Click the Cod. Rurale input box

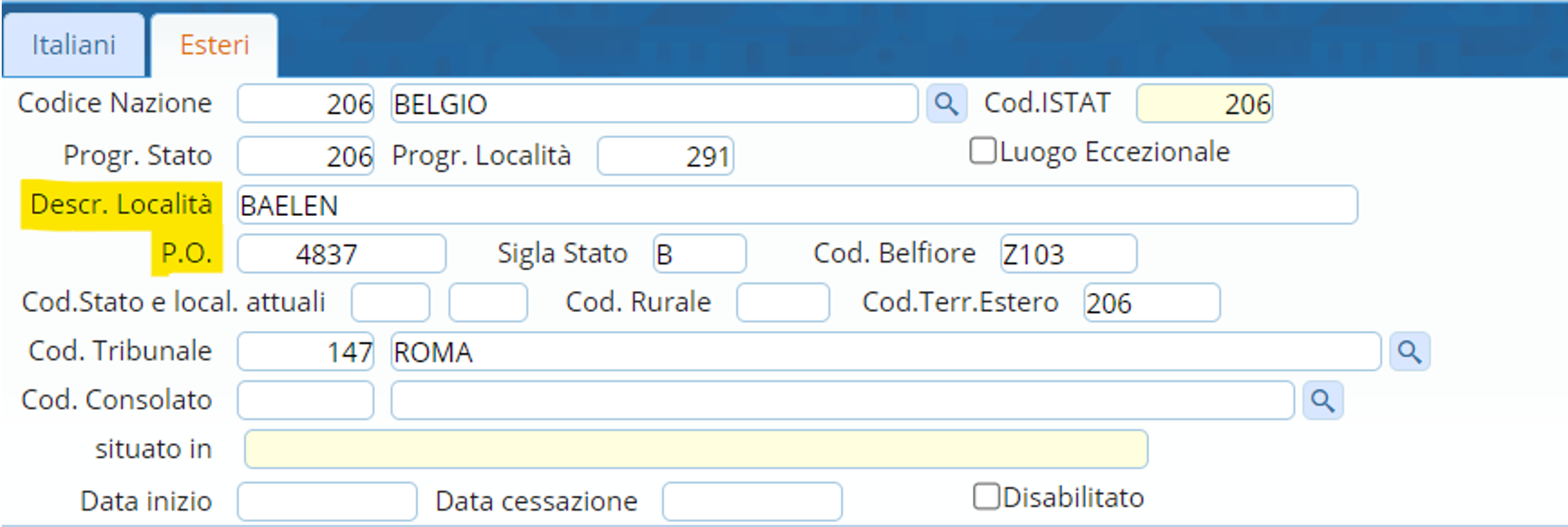782,302
